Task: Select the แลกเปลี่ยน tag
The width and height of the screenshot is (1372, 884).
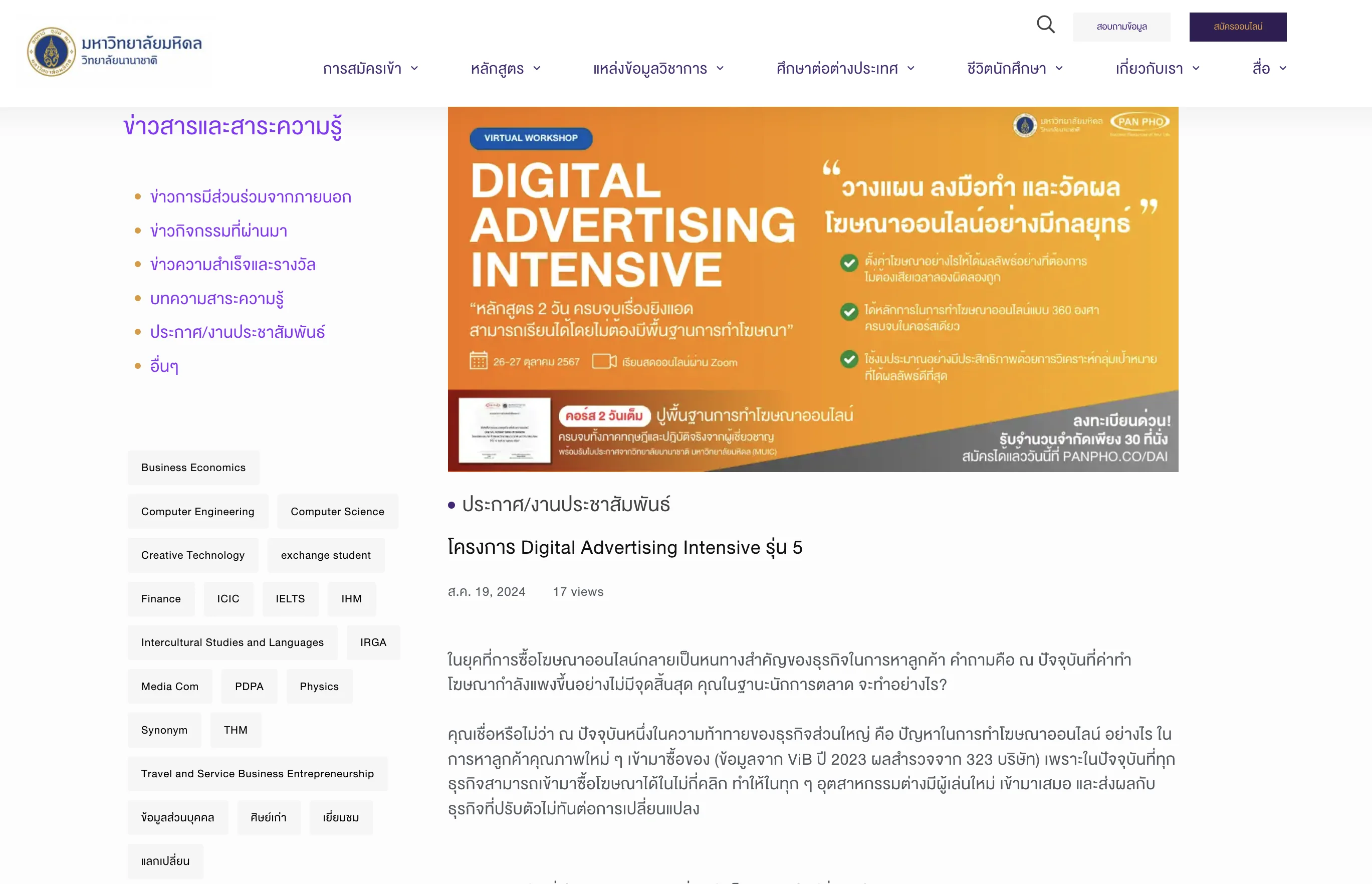Action: point(165,861)
